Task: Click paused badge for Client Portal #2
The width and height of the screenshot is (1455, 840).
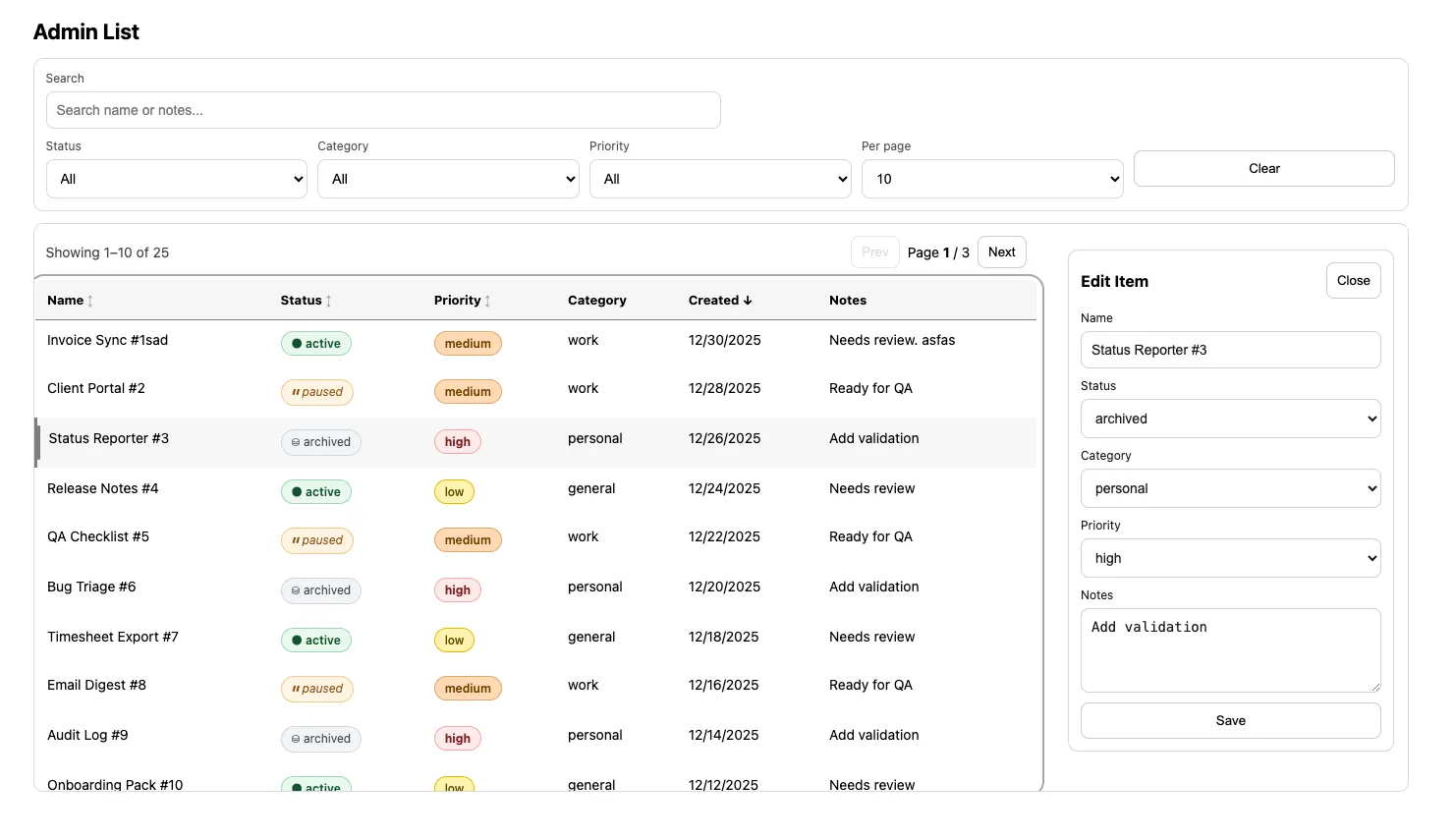Action: pyautogui.click(x=317, y=392)
